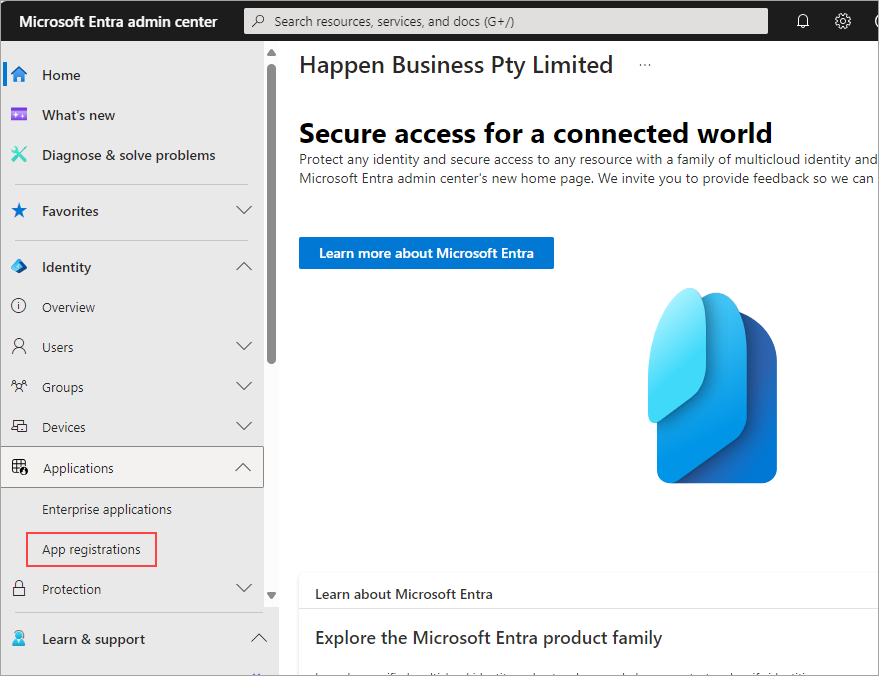Expand the Users submenu chevron
The width and height of the screenshot is (879, 676).
pyautogui.click(x=243, y=347)
